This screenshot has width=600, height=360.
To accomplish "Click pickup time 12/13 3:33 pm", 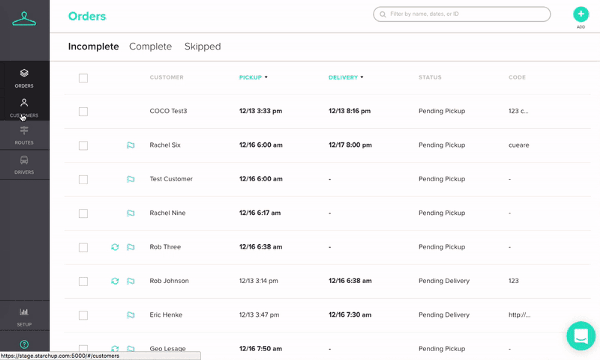I will (261, 111).
